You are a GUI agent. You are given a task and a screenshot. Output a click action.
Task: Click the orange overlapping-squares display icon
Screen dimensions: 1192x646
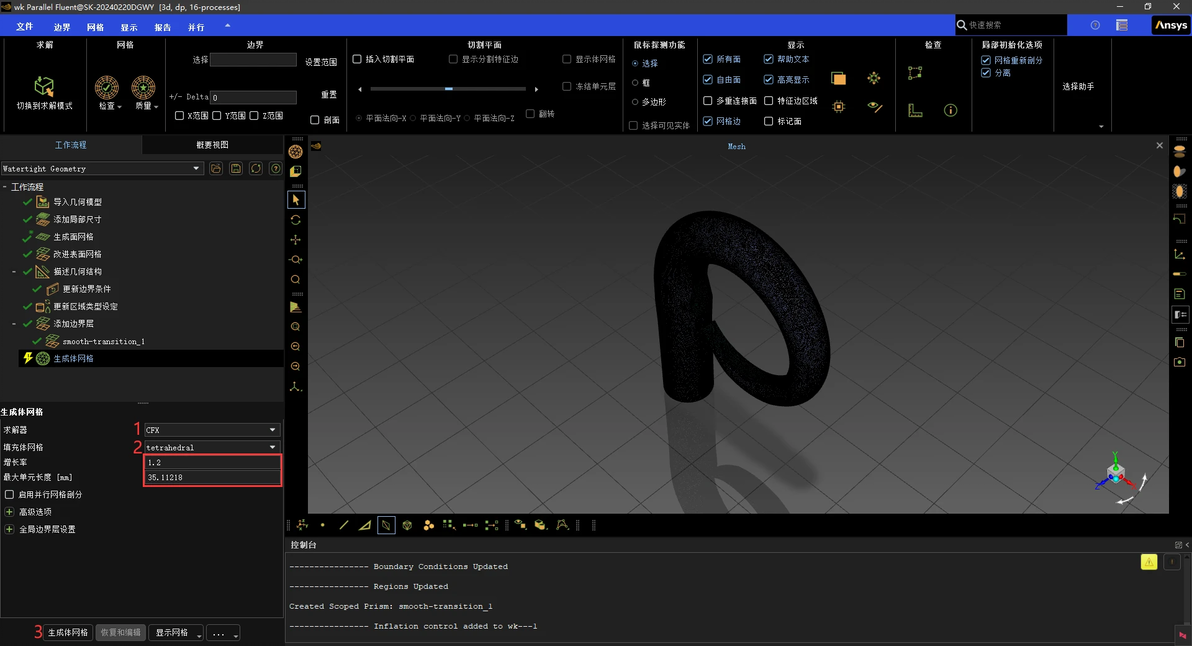pyautogui.click(x=839, y=78)
